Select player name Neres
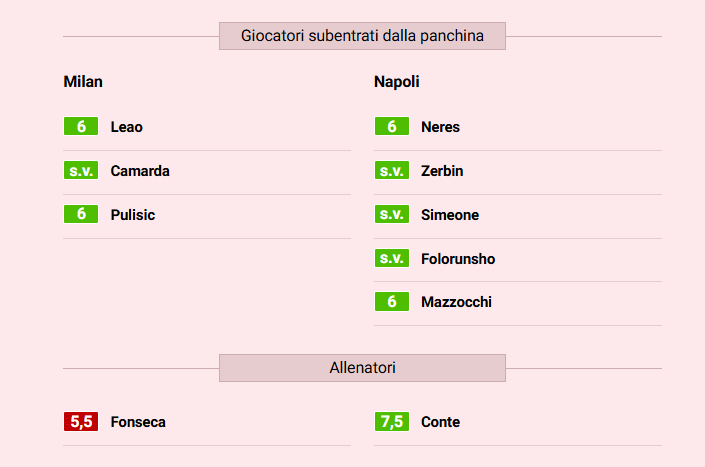 tap(440, 127)
